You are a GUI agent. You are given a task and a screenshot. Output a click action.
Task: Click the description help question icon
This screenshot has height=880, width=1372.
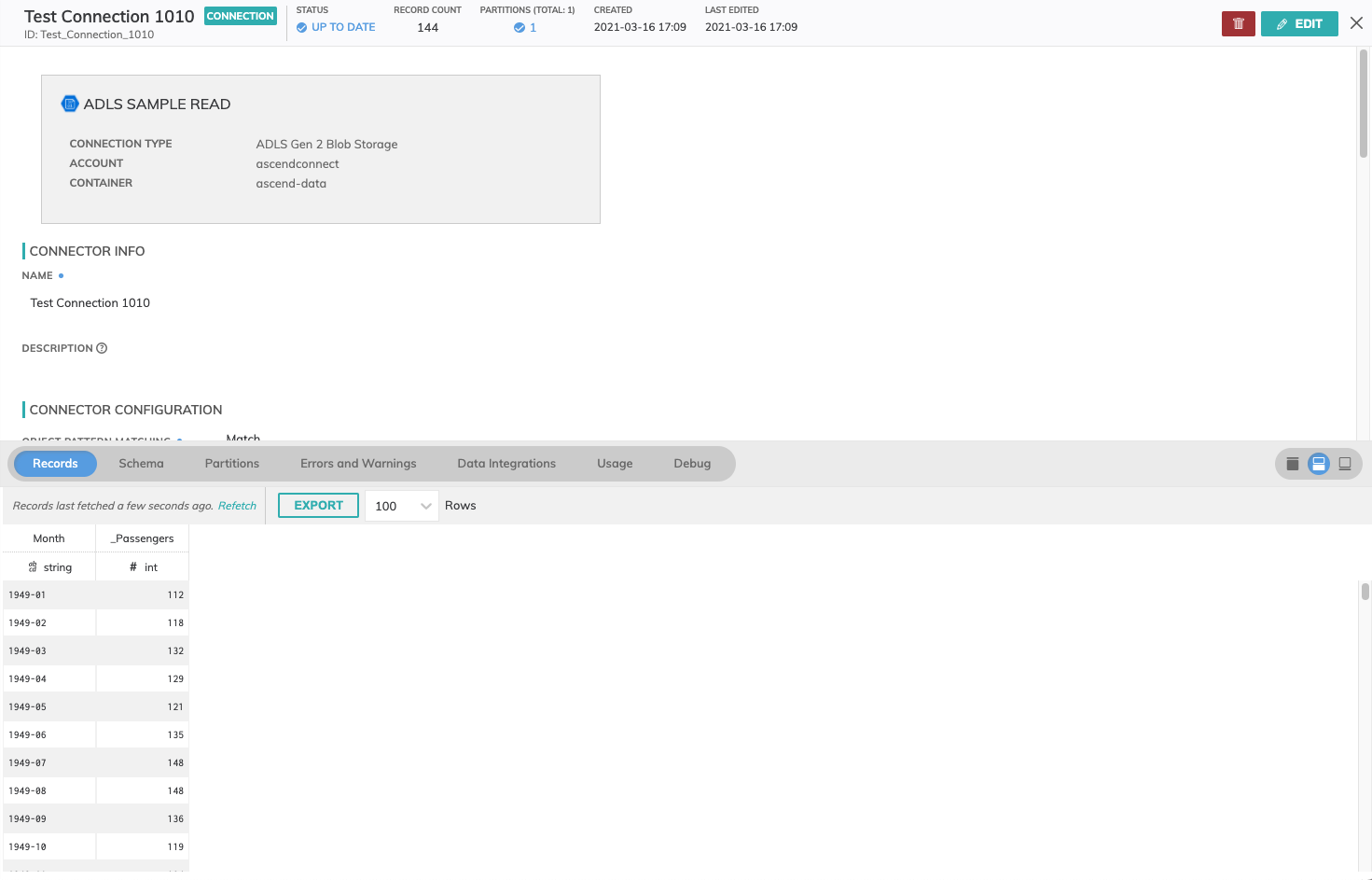(x=102, y=348)
